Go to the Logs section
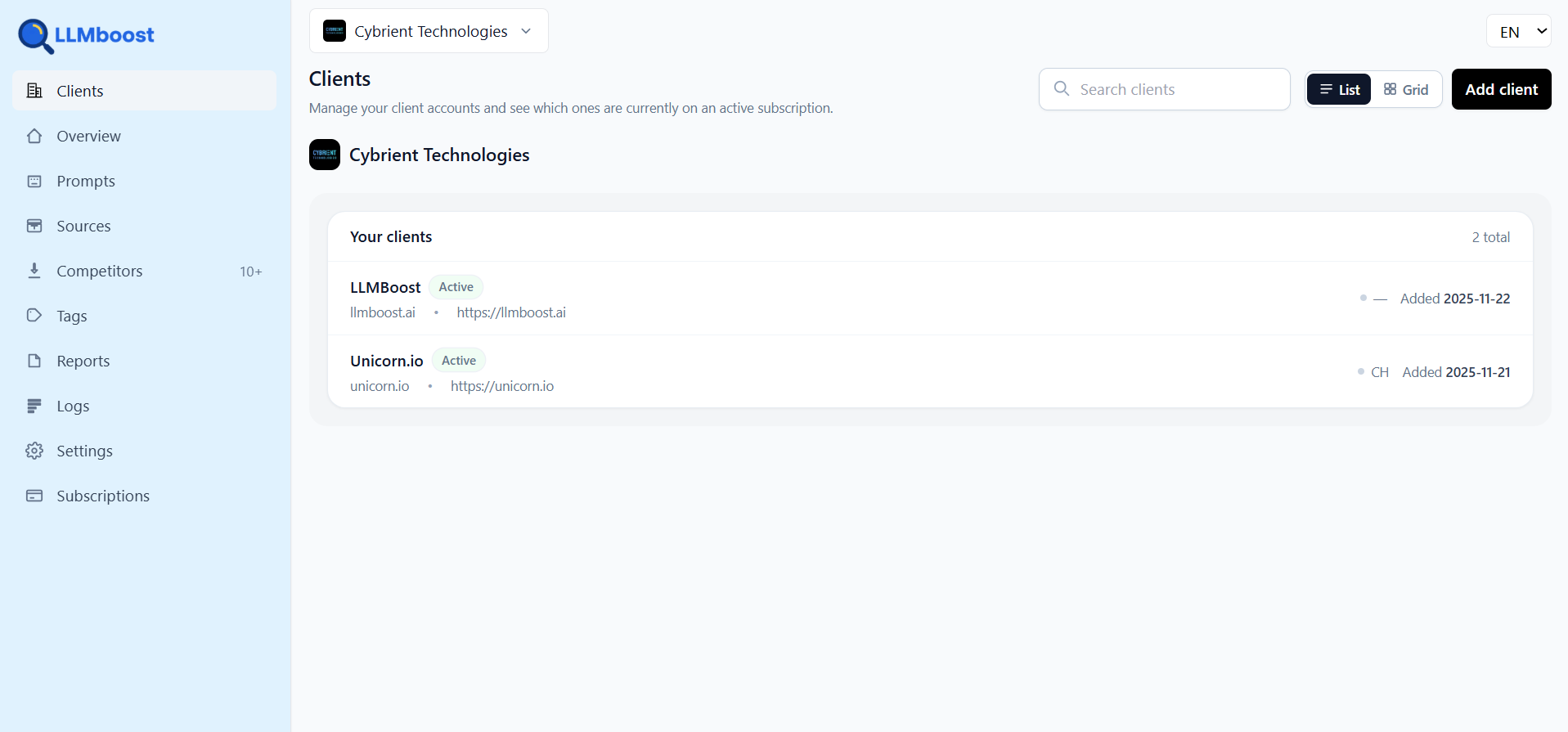 click(x=73, y=406)
